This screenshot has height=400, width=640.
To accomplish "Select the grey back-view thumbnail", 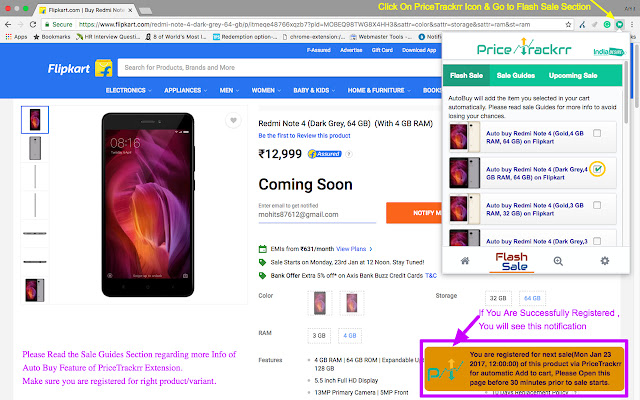I will [x=35, y=148].
